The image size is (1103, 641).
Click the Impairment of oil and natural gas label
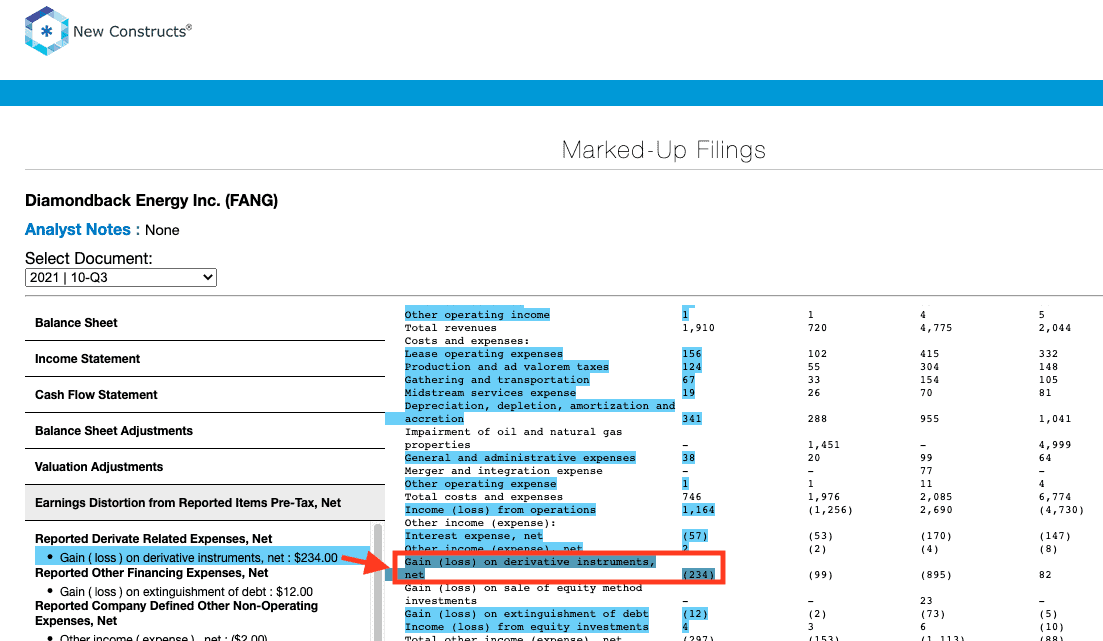(x=513, y=438)
